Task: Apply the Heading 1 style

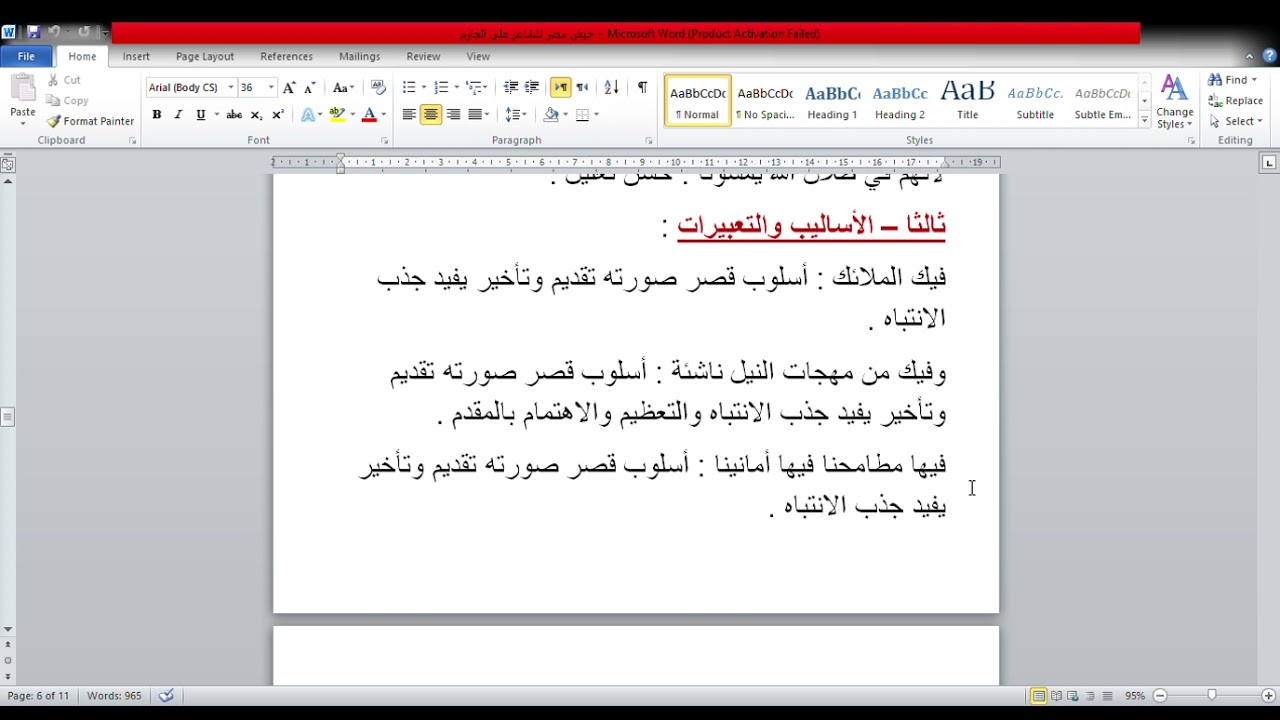Action: coord(832,101)
